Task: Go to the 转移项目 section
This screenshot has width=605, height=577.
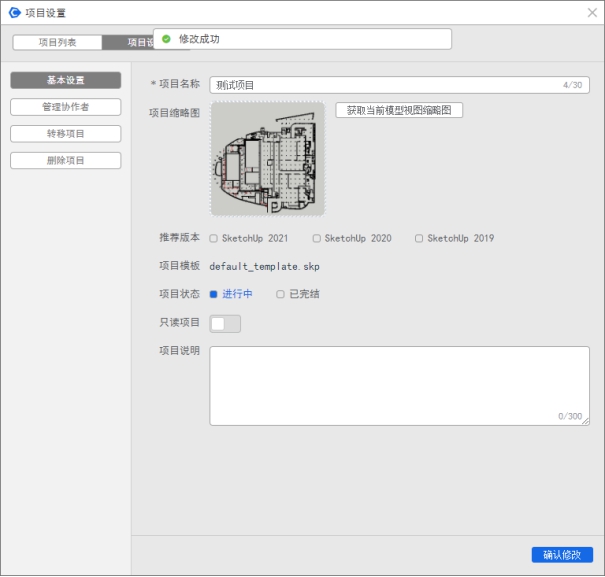Action: 66,134
